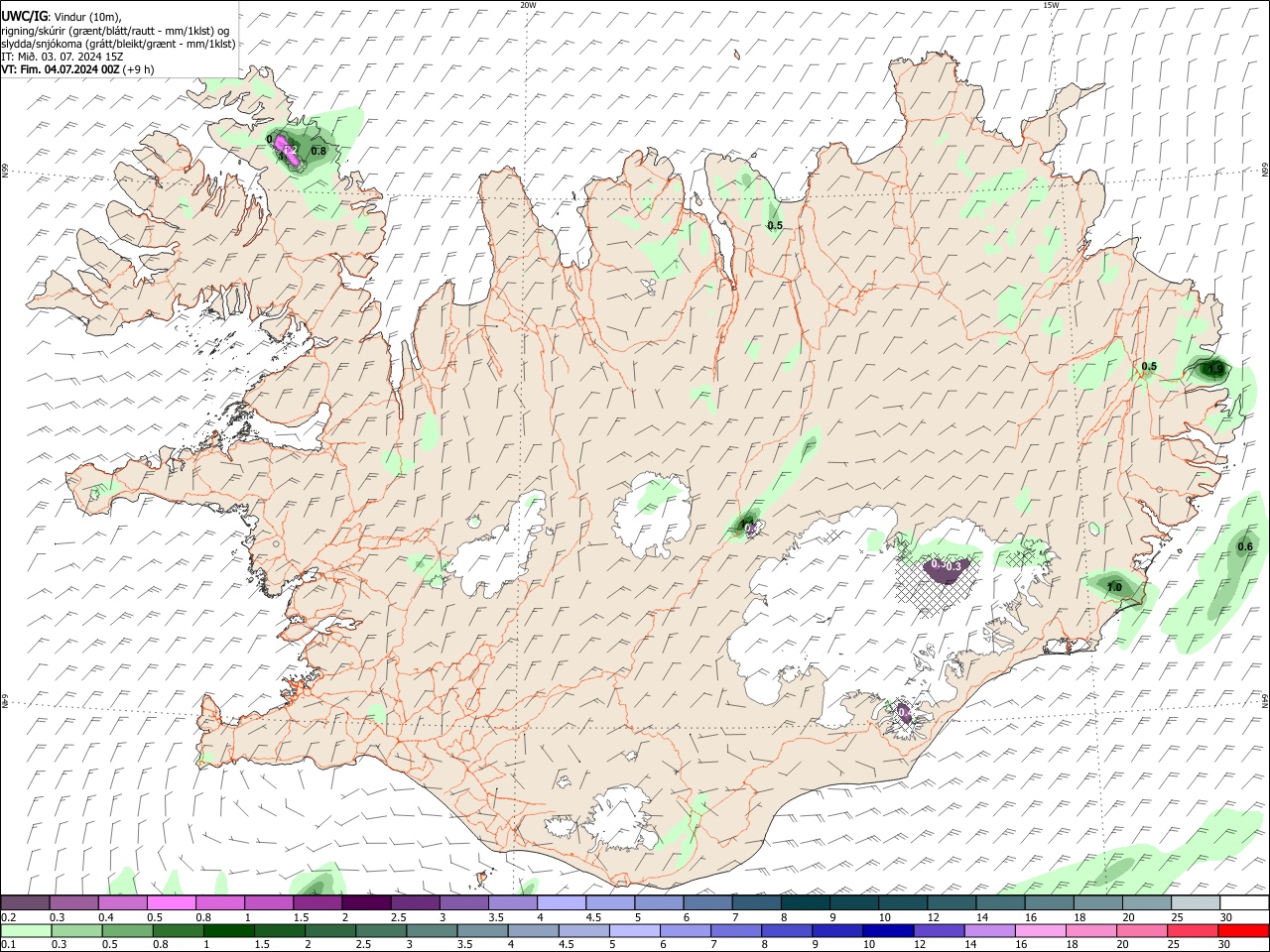Click the 'rigning/skúrir (grænt/blátt/rautt' legend description line

pyautogui.click(x=116, y=30)
